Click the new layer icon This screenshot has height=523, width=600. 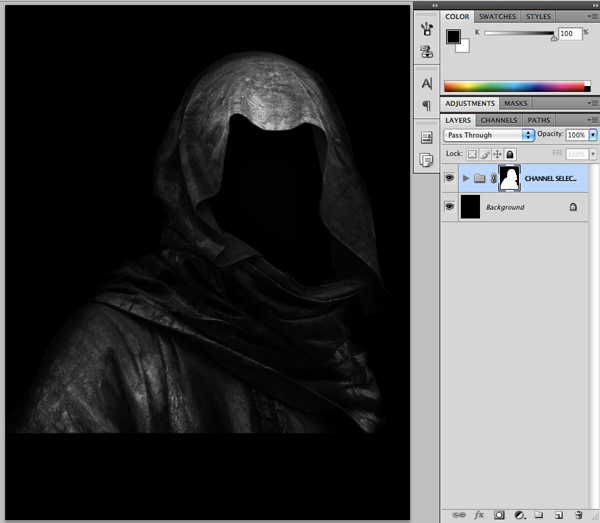[559, 514]
